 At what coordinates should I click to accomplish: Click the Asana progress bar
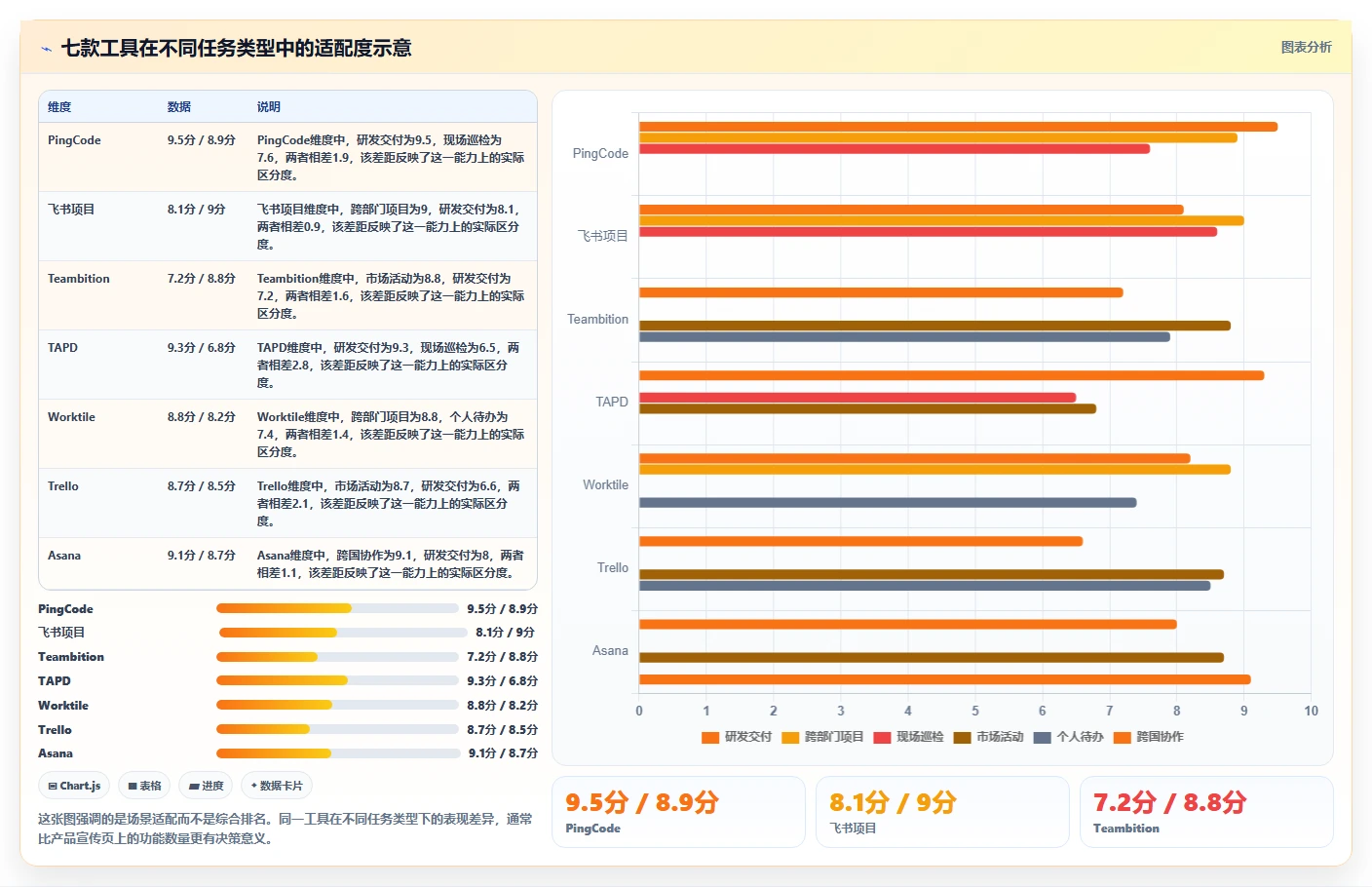pos(338,753)
